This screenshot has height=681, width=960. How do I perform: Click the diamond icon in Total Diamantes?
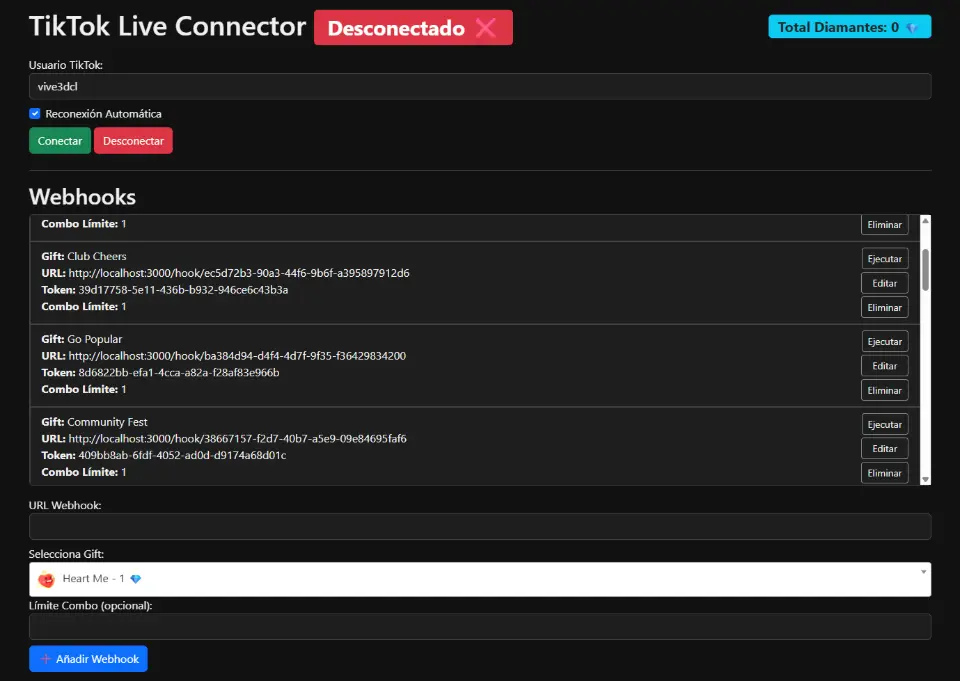coord(911,28)
